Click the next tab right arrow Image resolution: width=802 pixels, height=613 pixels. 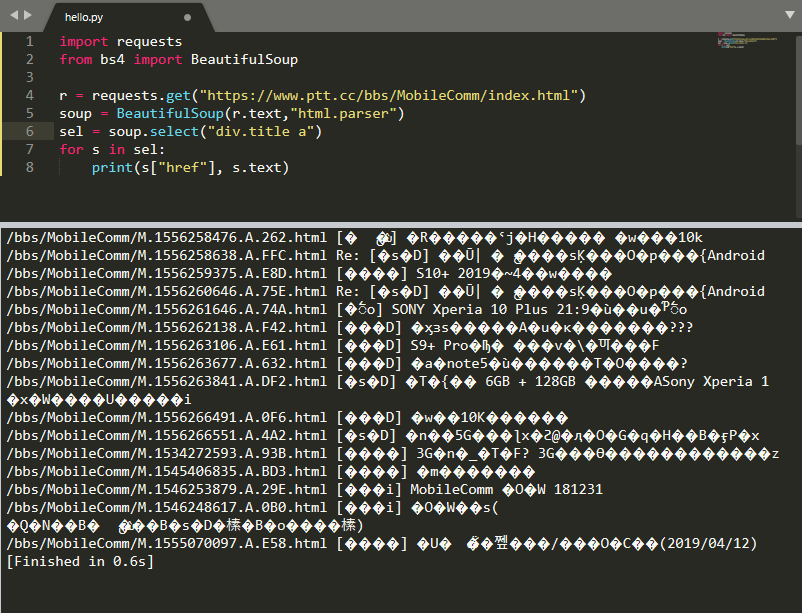(x=28, y=15)
